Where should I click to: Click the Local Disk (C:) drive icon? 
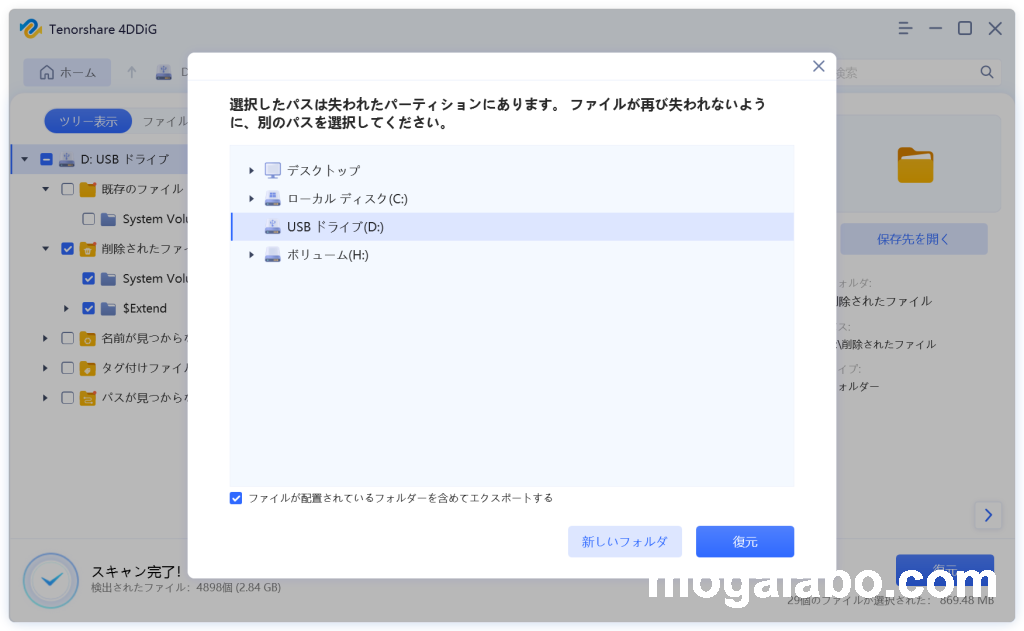pos(272,199)
